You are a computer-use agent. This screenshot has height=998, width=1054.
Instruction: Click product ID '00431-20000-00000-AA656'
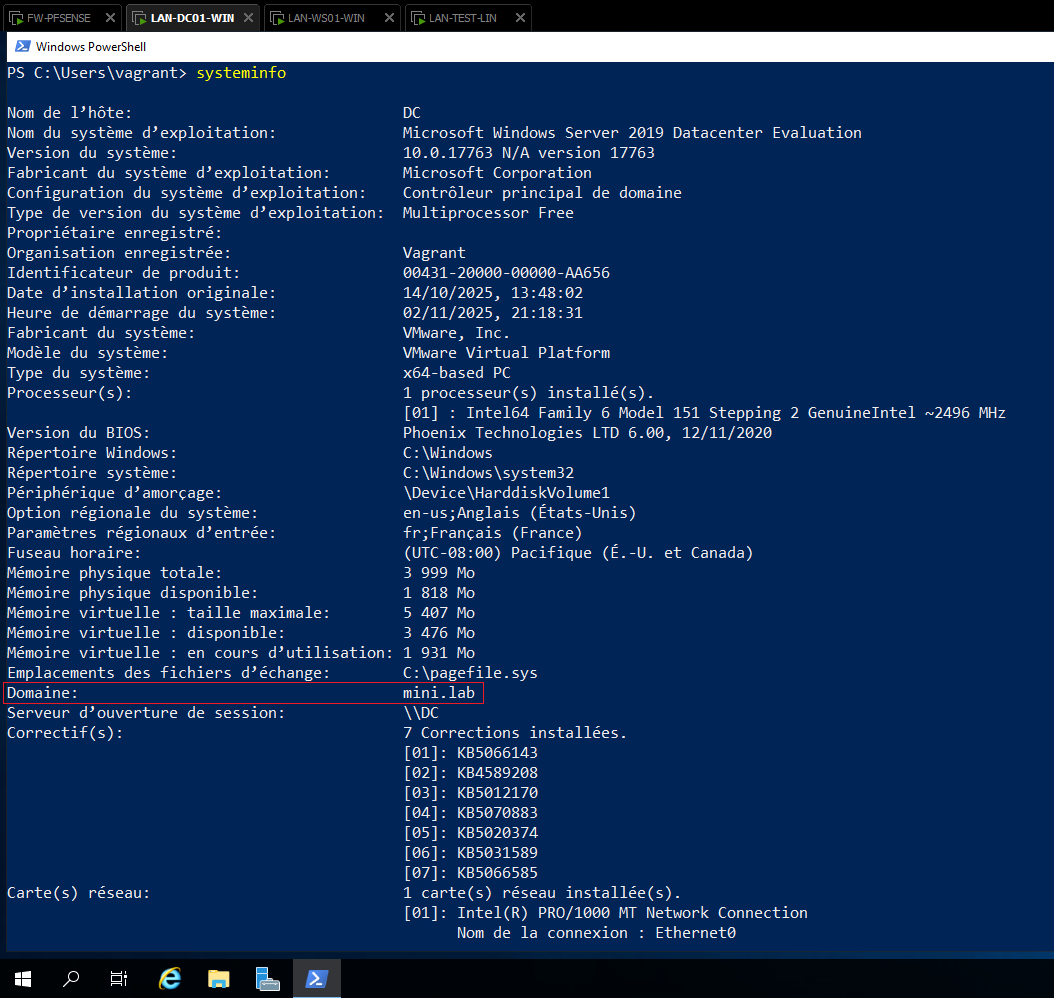point(506,273)
